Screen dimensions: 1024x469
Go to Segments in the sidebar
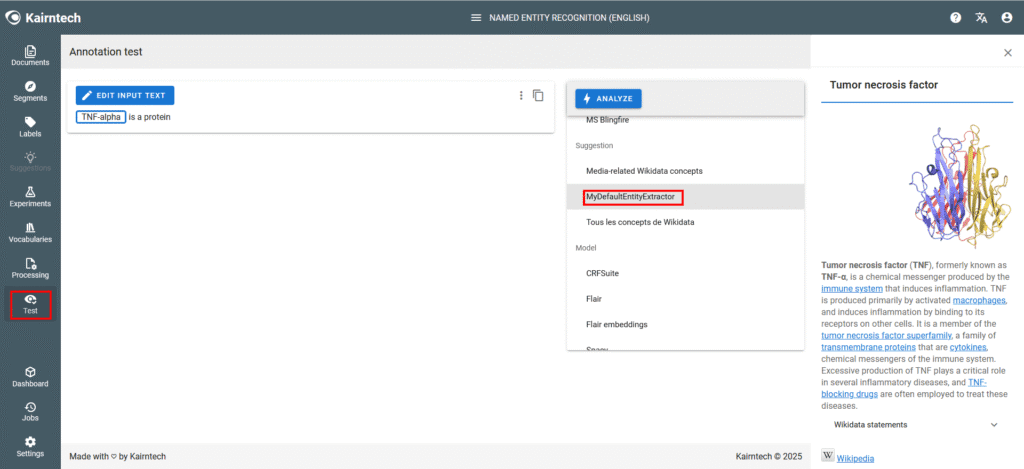click(30, 91)
